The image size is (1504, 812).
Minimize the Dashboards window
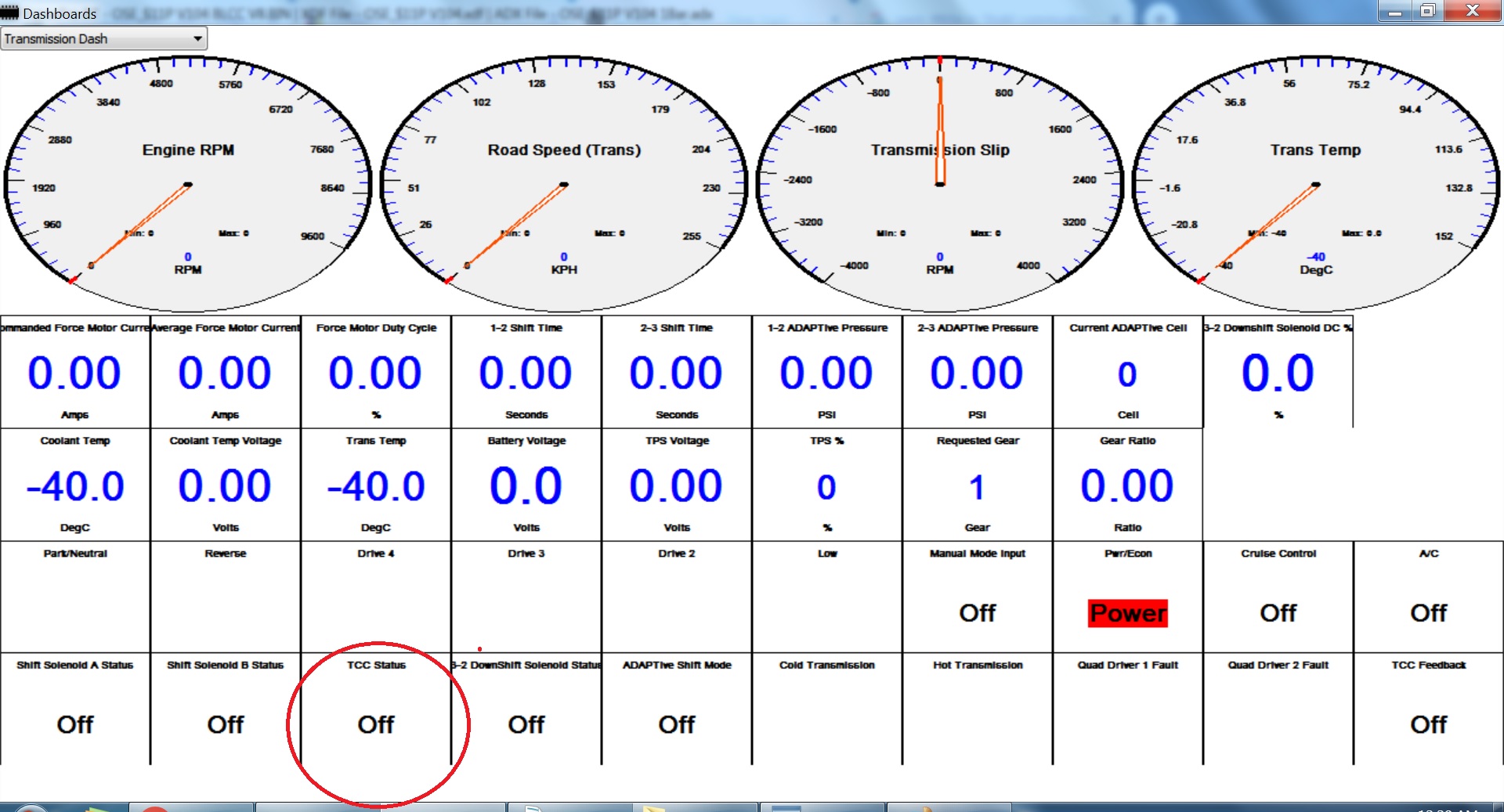1395,11
